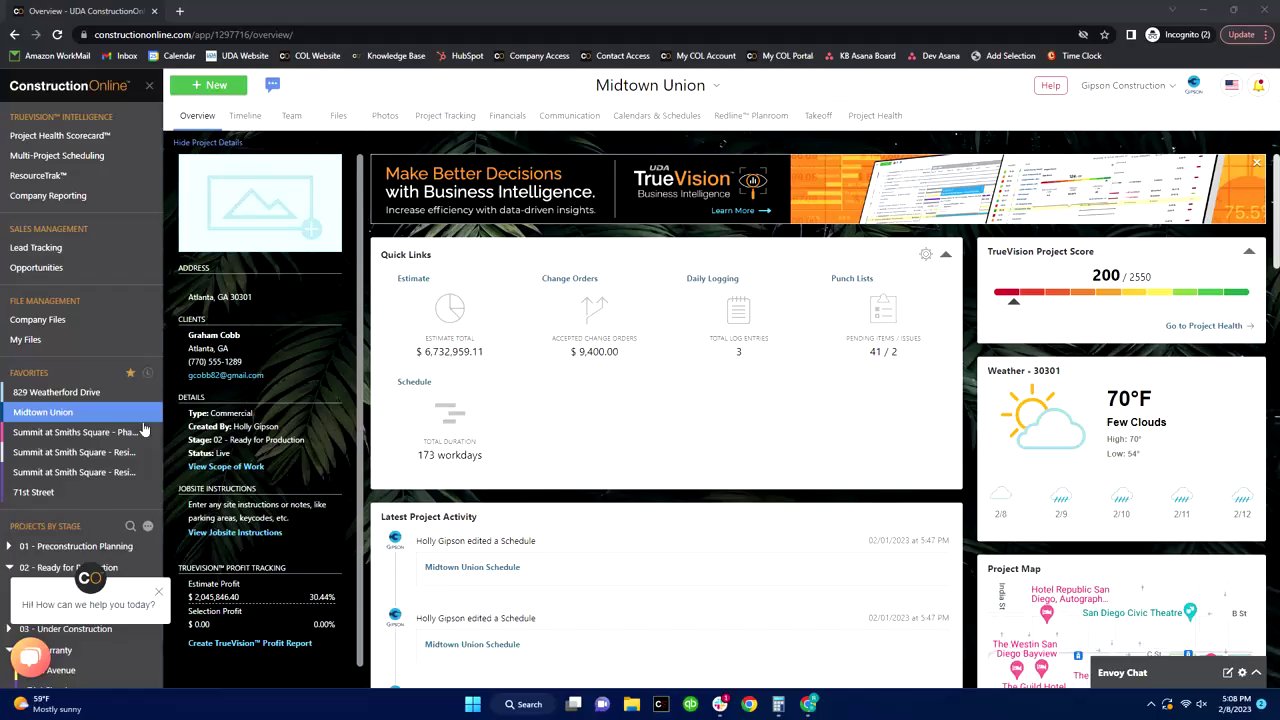Open the Daily Logging calendar quick link
Image resolution: width=1280 pixels, height=720 pixels.
(738, 309)
